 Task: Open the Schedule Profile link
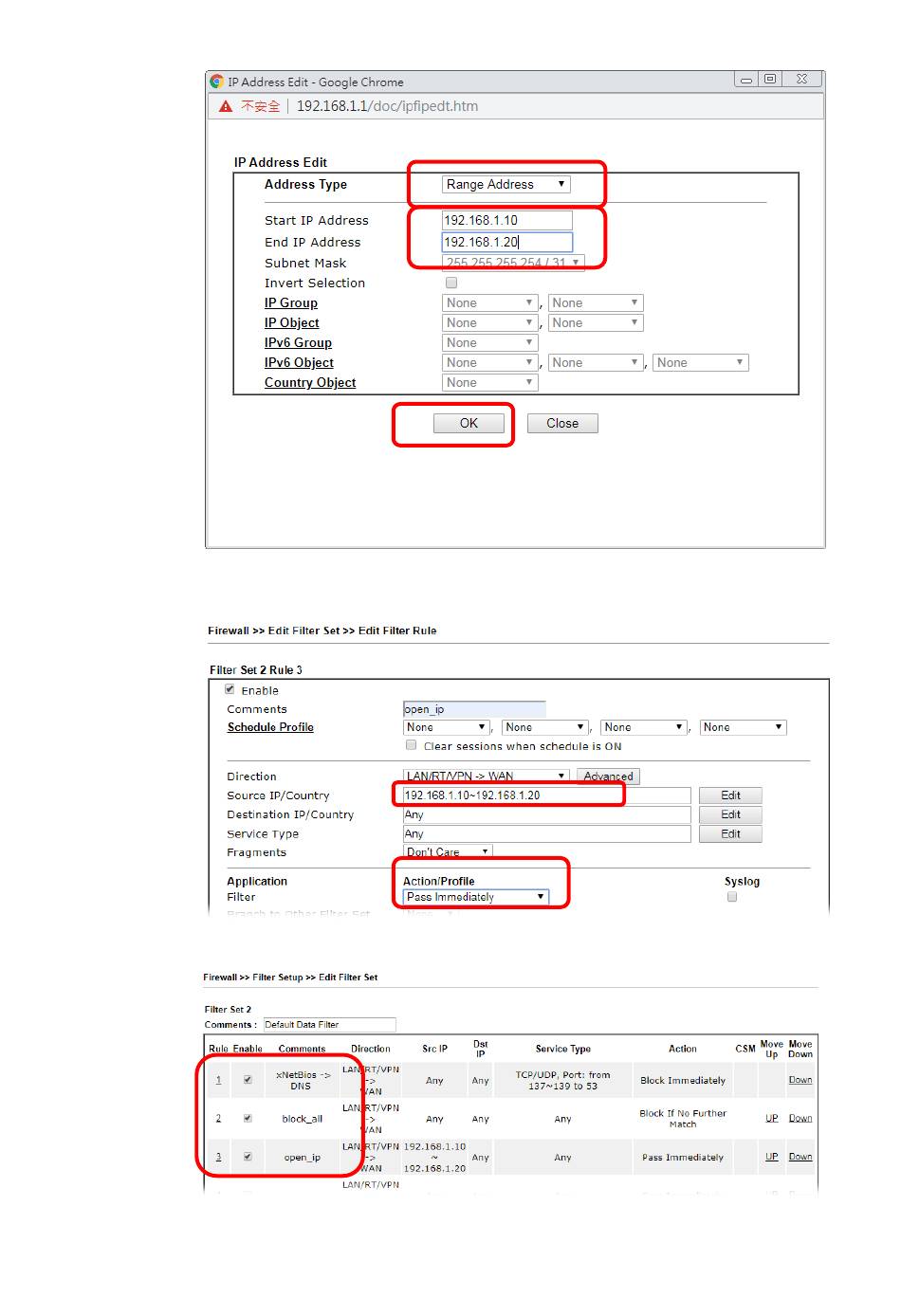[x=270, y=727]
